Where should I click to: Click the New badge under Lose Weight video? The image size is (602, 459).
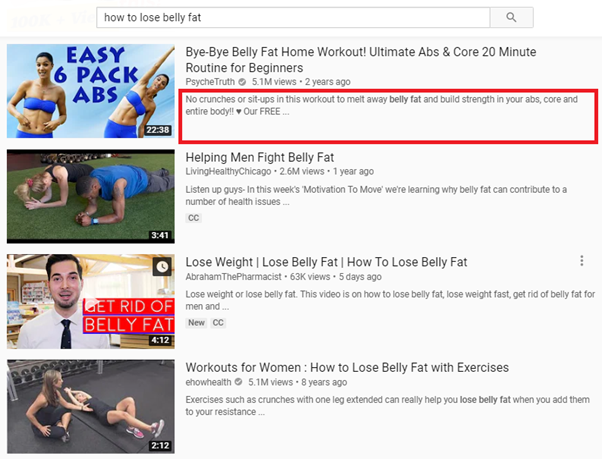pos(196,323)
